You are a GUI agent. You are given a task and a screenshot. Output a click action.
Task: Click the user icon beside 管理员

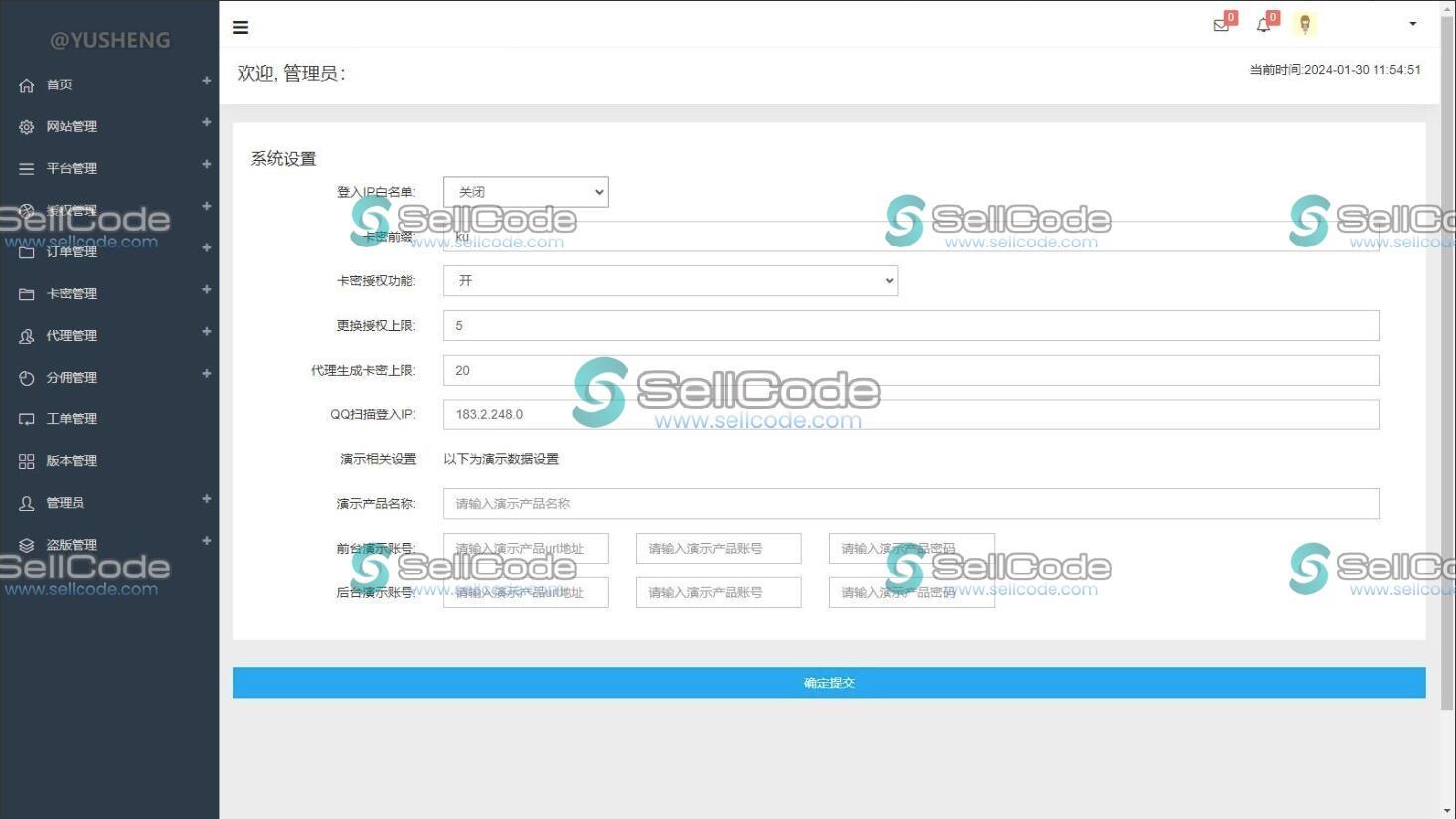click(x=27, y=503)
